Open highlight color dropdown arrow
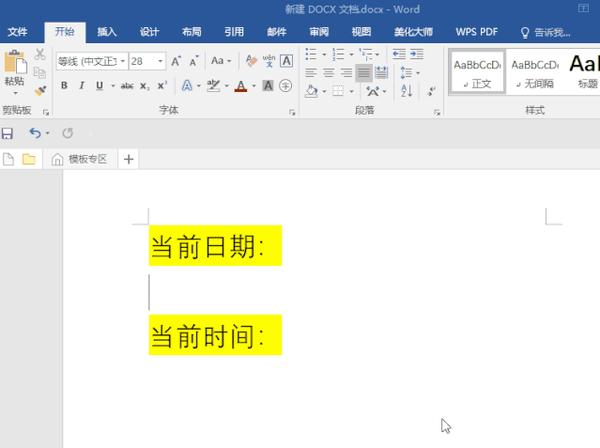 pos(227,86)
